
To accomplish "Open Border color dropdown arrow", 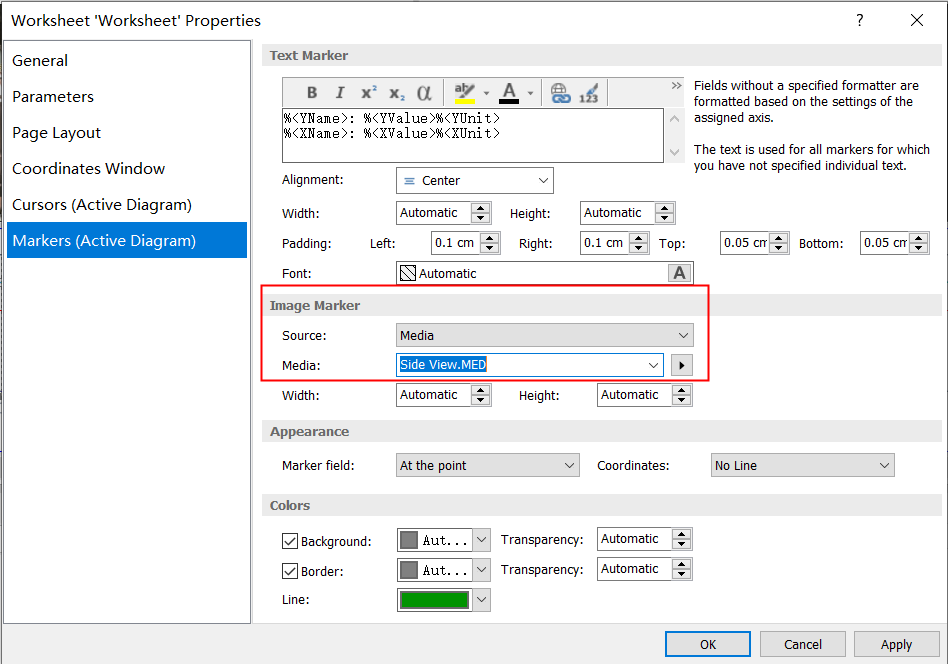I will pyautogui.click(x=481, y=570).
